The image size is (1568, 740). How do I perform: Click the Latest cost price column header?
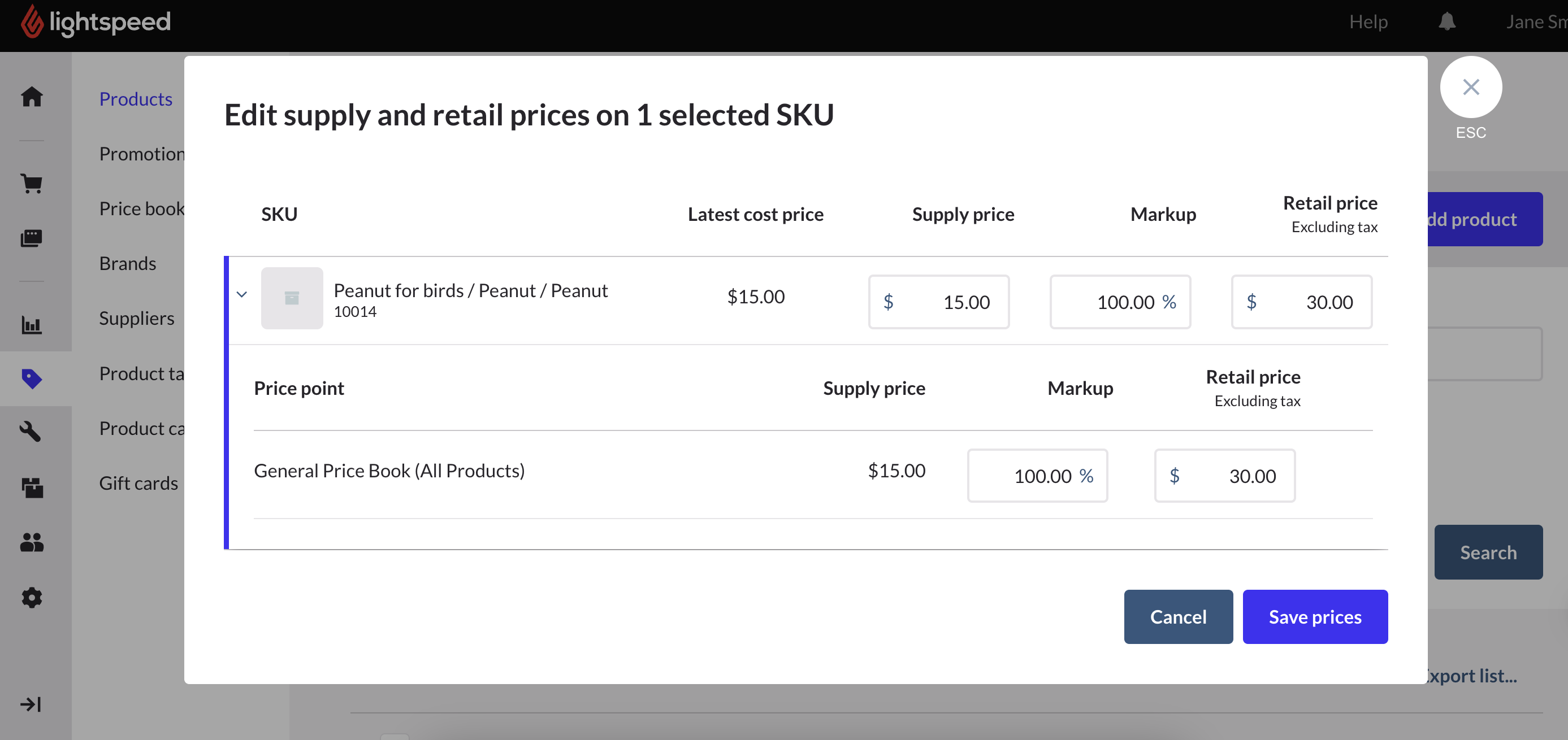point(755,214)
